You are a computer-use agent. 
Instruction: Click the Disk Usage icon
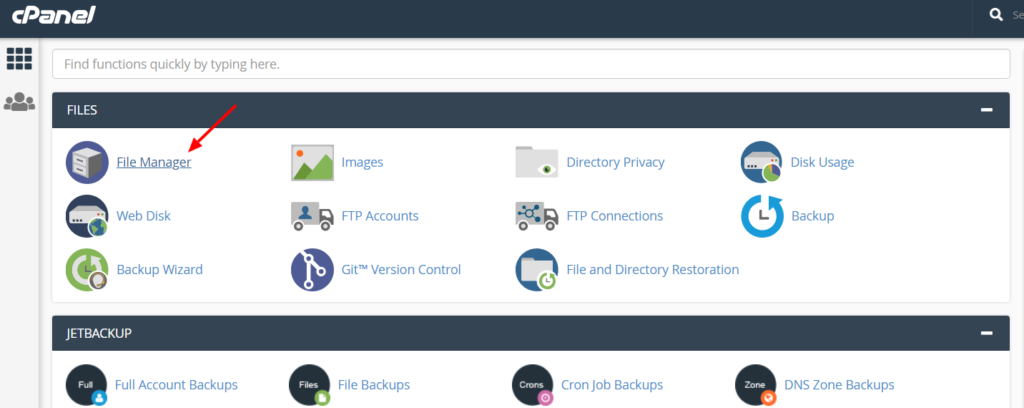761,162
